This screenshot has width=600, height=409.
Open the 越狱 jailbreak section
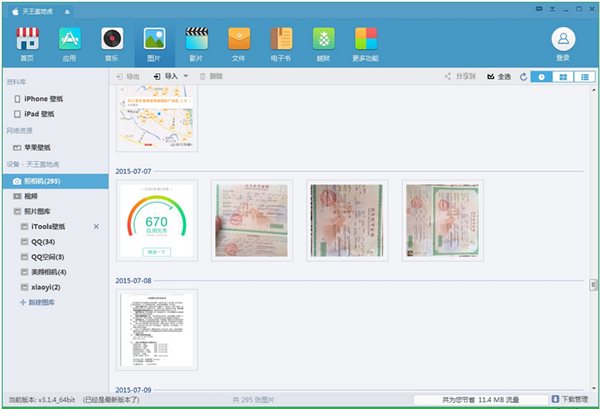[323, 43]
